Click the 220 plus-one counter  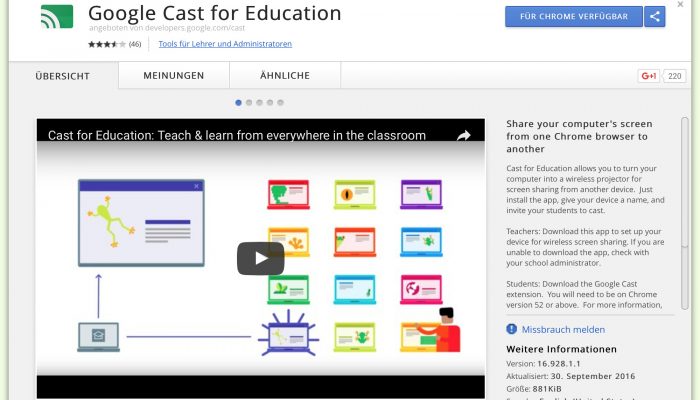pos(674,76)
